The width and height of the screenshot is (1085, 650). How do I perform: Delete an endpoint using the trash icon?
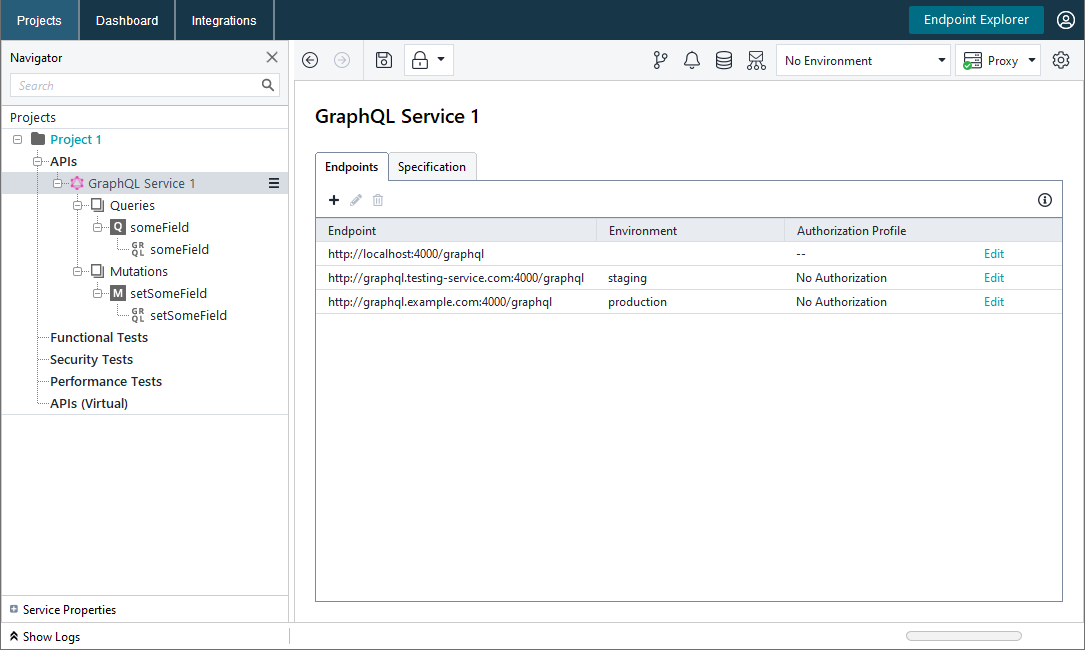pos(377,200)
